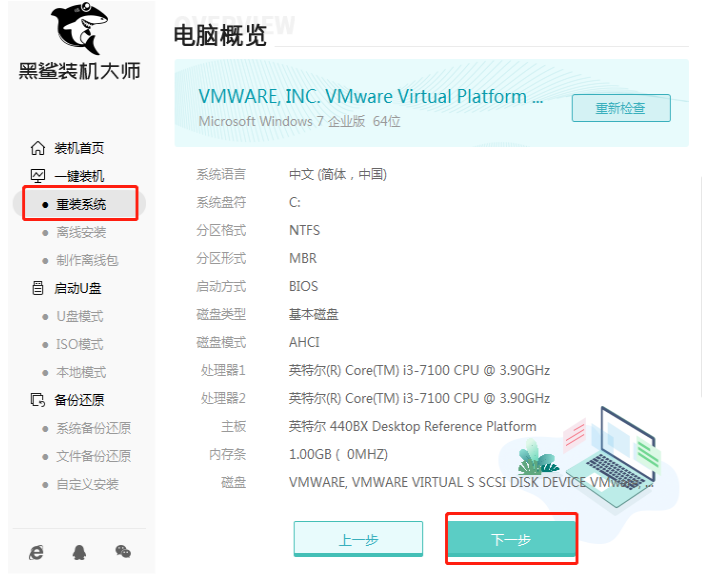Click the 上一步 button

point(358,540)
